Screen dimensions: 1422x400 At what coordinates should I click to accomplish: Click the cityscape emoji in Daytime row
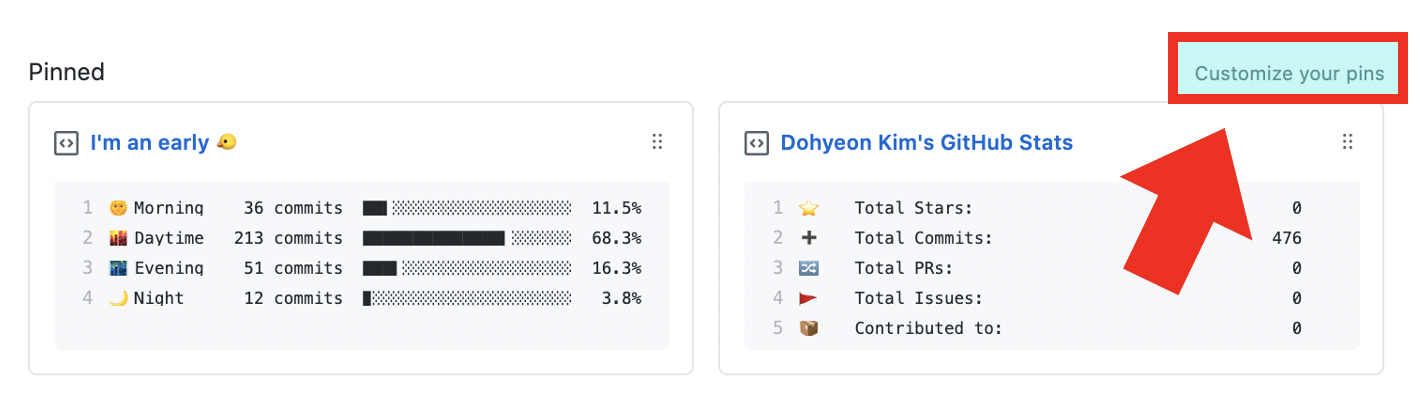point(119,238)
